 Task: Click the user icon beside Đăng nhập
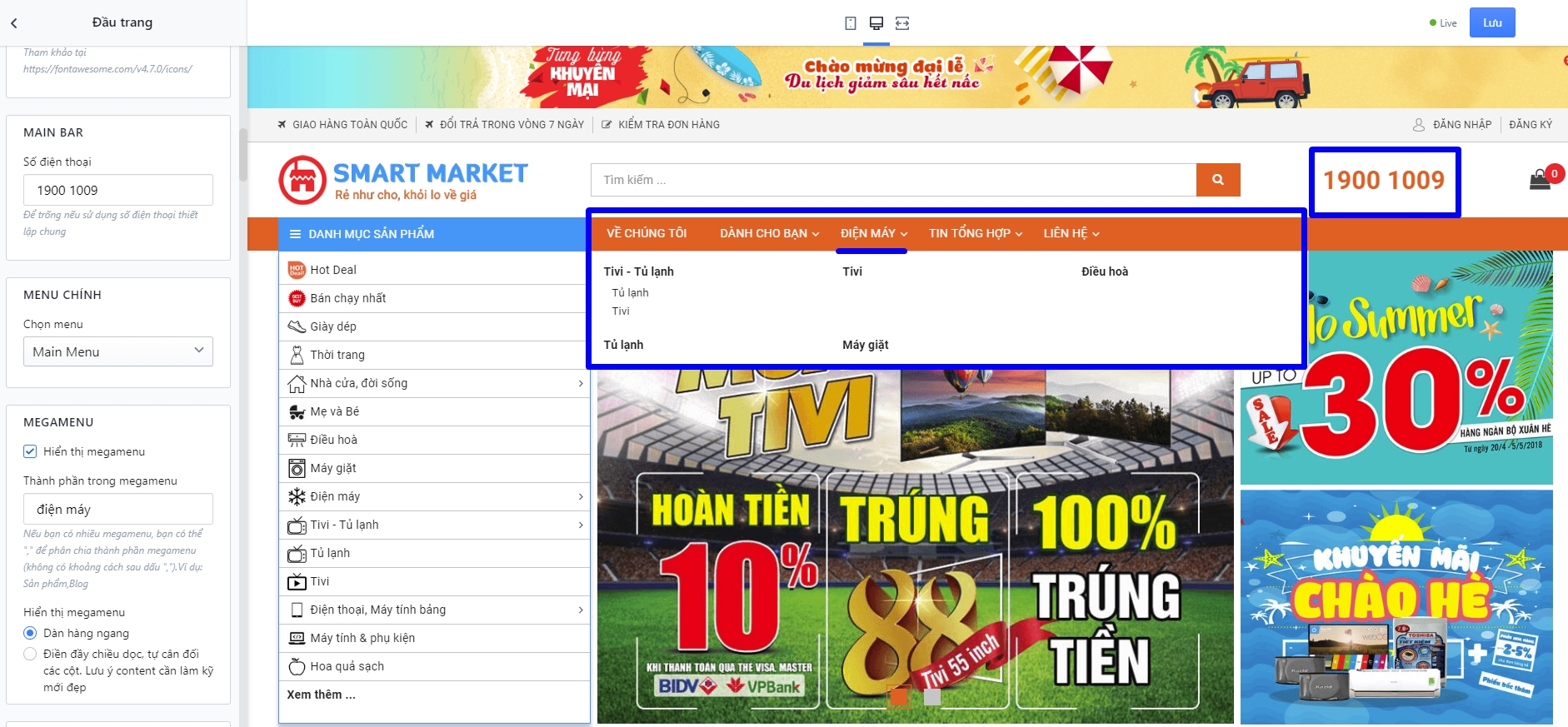[x=1419, y=124]
